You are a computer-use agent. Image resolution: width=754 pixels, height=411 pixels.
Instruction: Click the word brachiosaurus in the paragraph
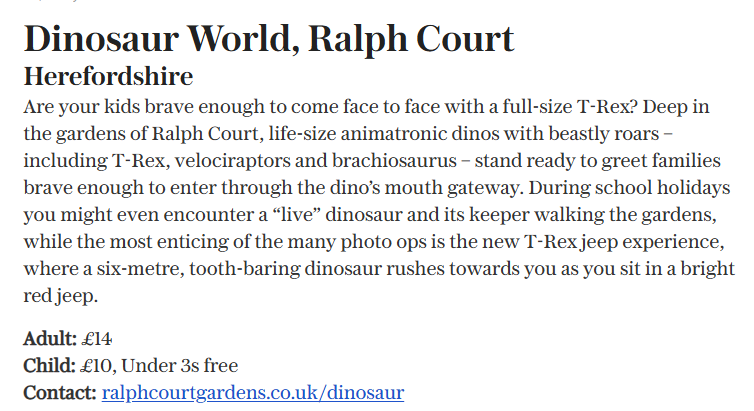(x=394, y=161)
